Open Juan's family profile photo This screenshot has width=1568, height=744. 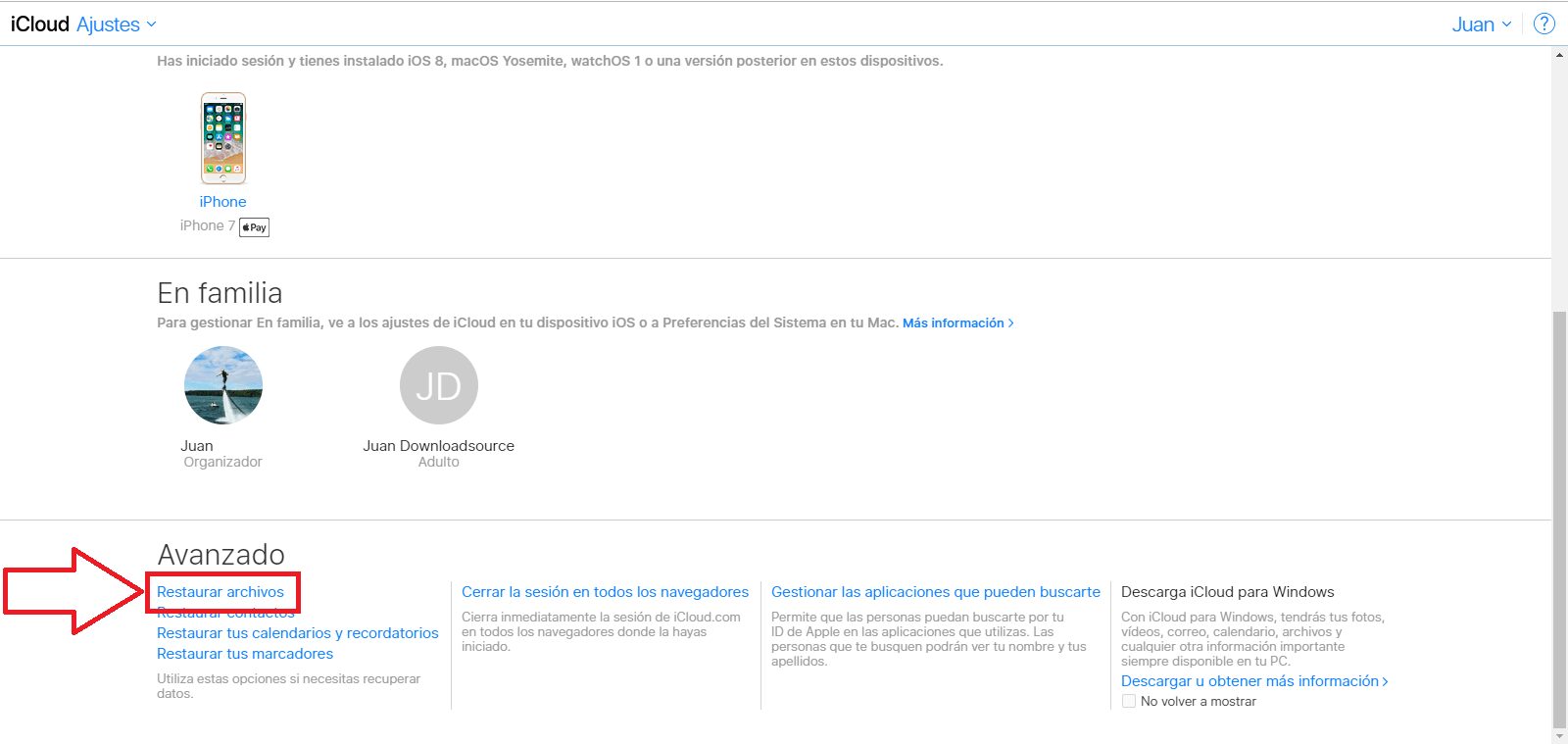pyautogui.click(x=223, y=385)
